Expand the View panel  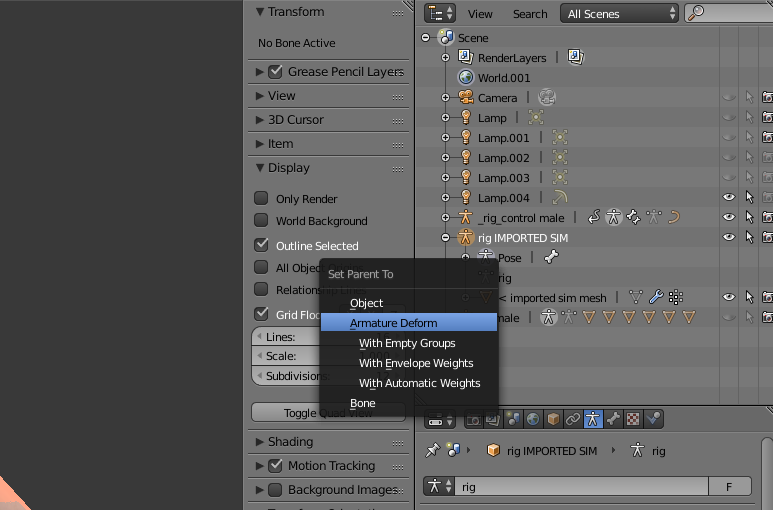coord(260,96)
